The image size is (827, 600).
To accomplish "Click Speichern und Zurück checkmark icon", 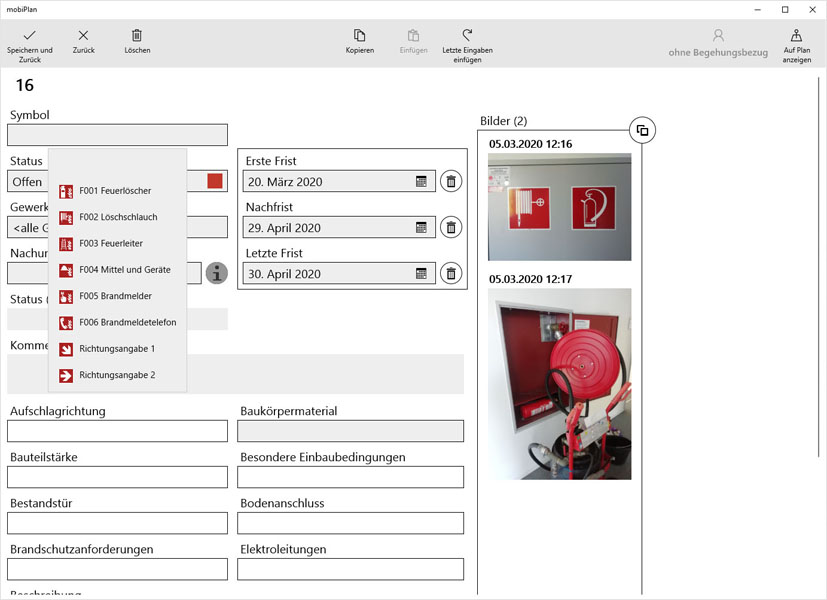I will tap(30, 35).
